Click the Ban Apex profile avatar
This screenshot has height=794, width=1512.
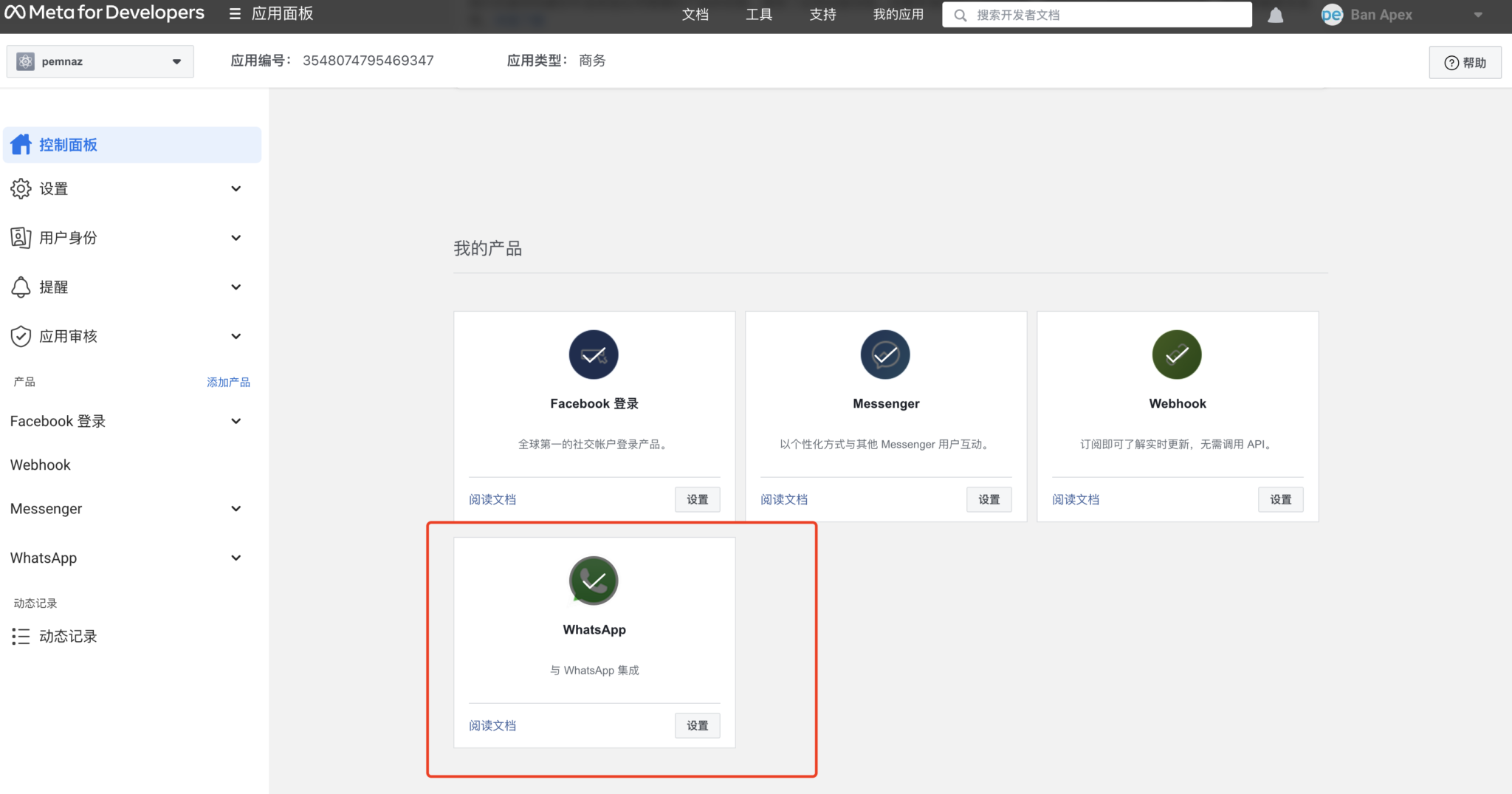(x=1332, y=15)
